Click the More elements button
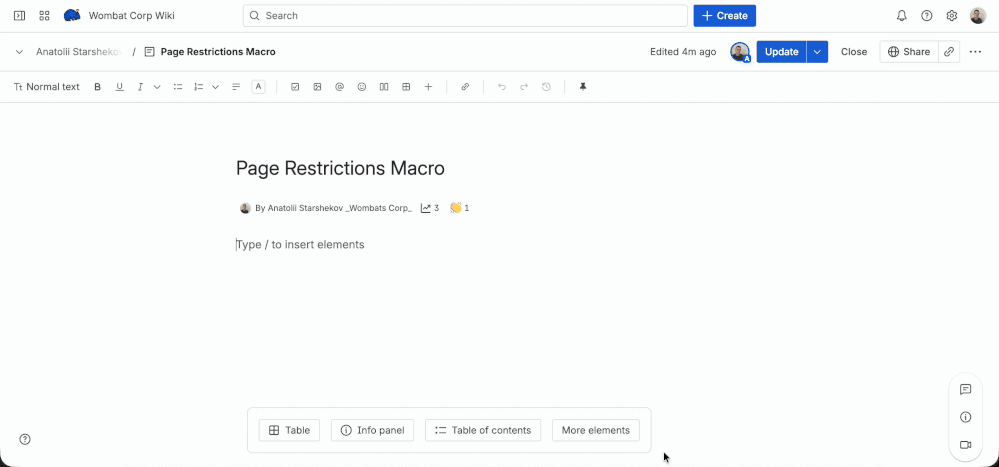This screenshot has width=999, height=467. tap(596, 430)
